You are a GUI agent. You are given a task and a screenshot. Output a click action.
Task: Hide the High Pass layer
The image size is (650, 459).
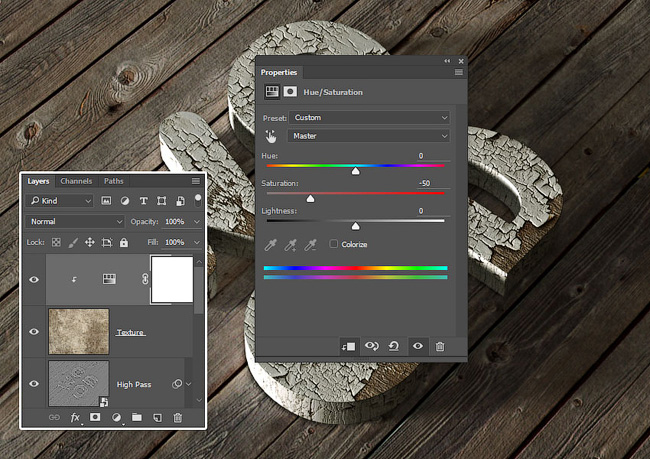pos(34,384)
